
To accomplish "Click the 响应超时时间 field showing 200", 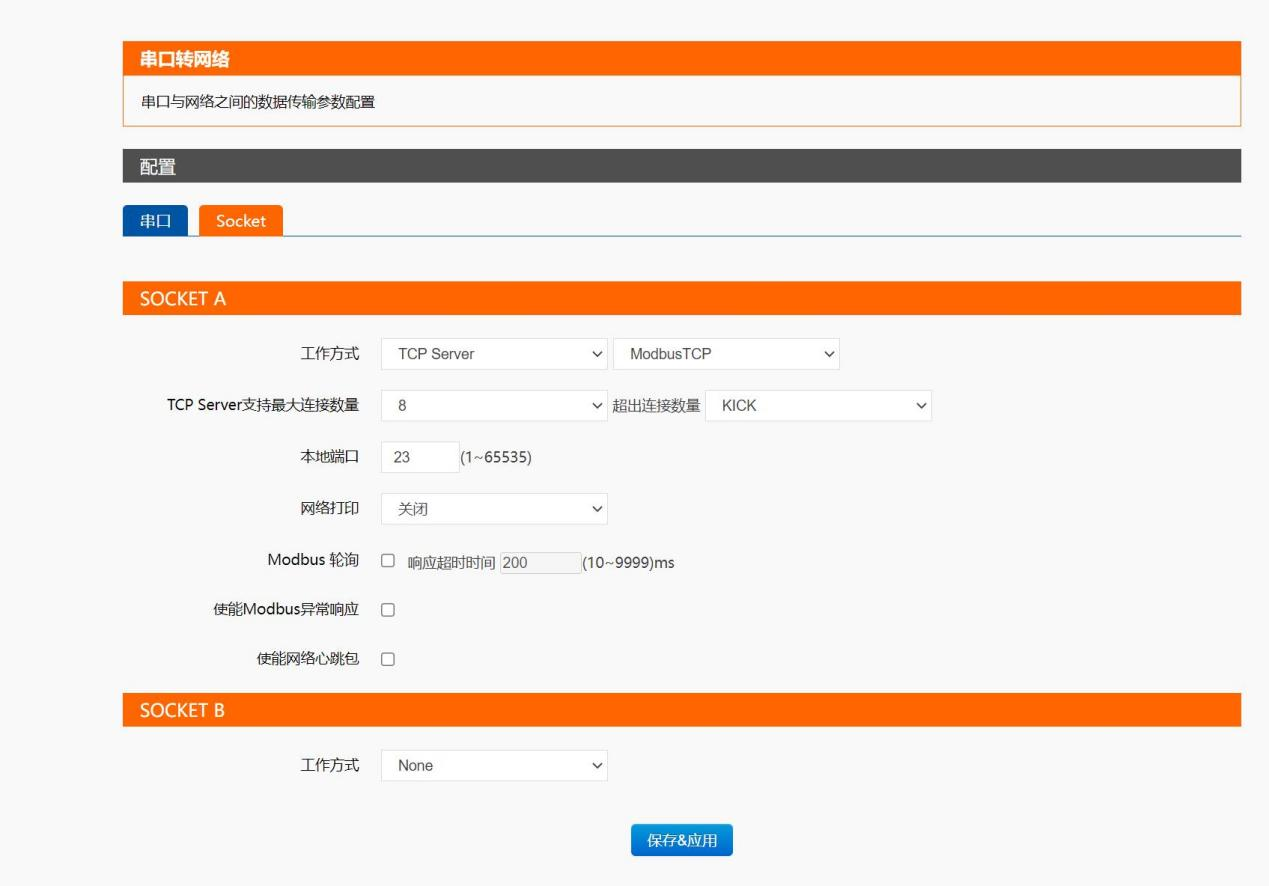I will (x=540, y=563).
